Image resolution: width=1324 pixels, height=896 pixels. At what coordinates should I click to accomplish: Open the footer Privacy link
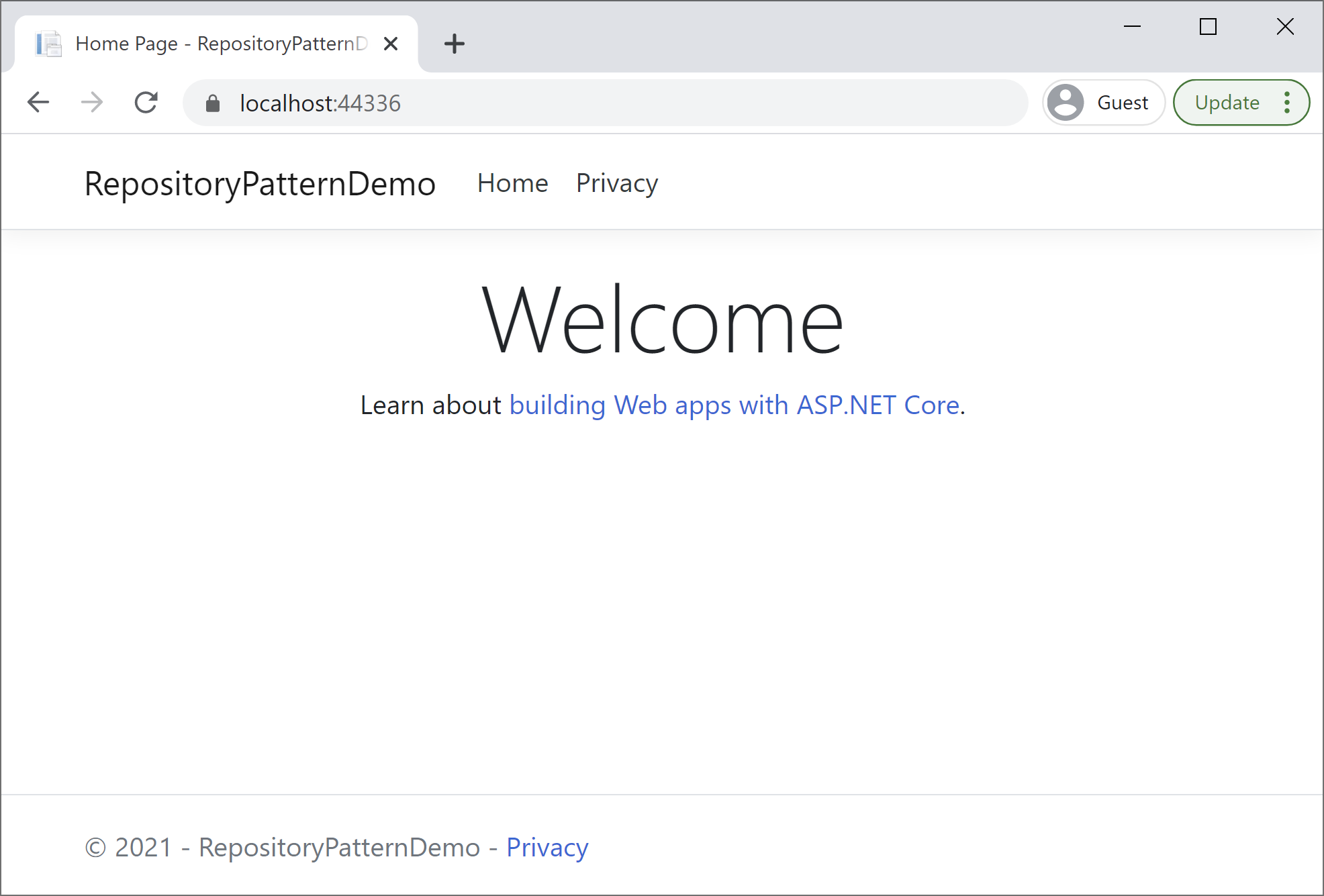pyautogui.click(x=547, y=848)
